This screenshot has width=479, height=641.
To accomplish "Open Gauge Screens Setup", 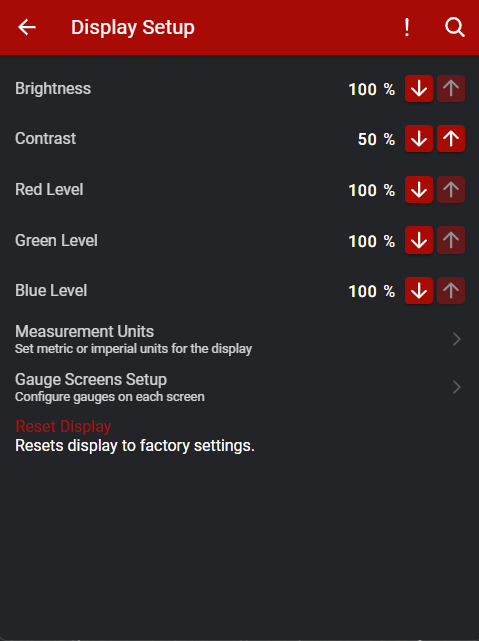I will (240, 387).
